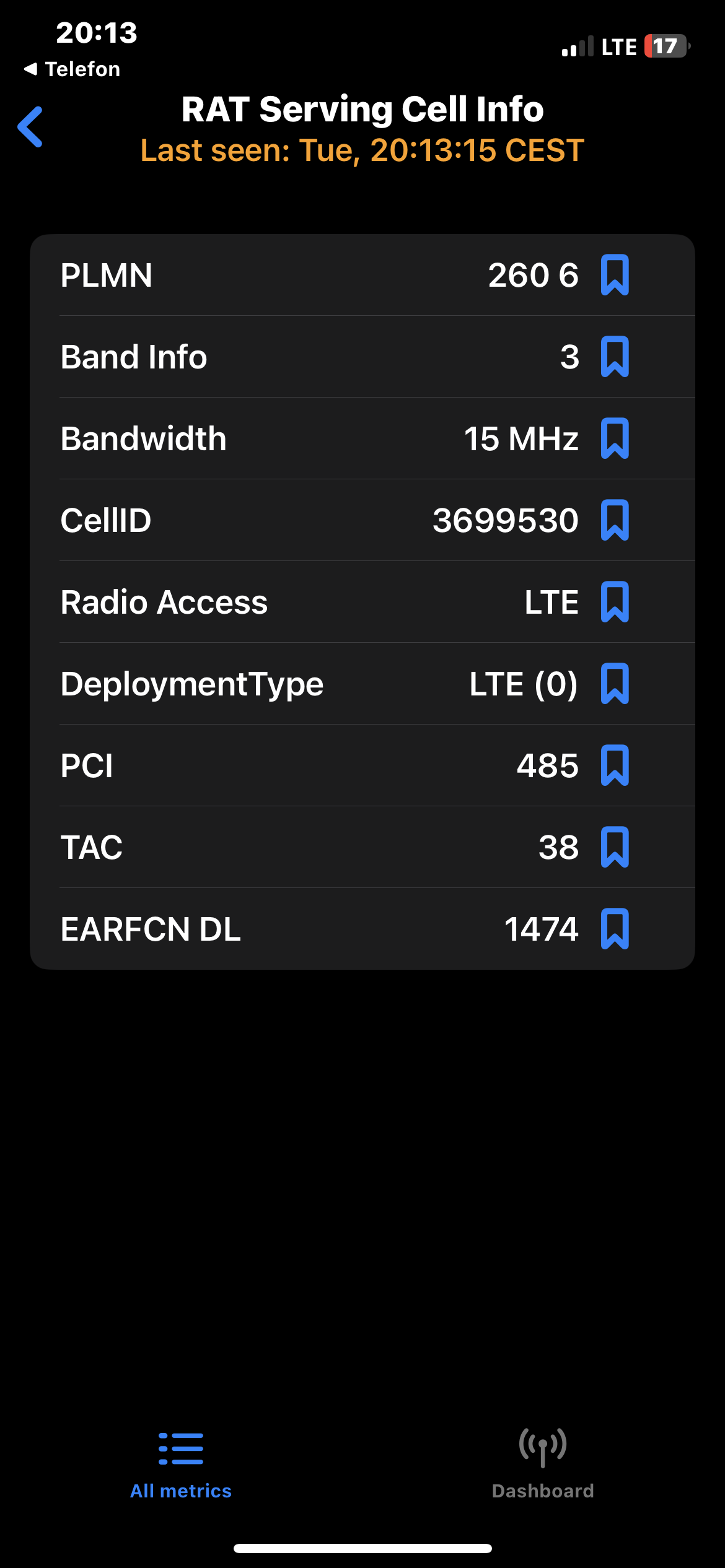Screen dimensions: 725x1568
Task: Tap bookmark next to DeploymentType
Action: pyautogui.click(x=615, y=684)
